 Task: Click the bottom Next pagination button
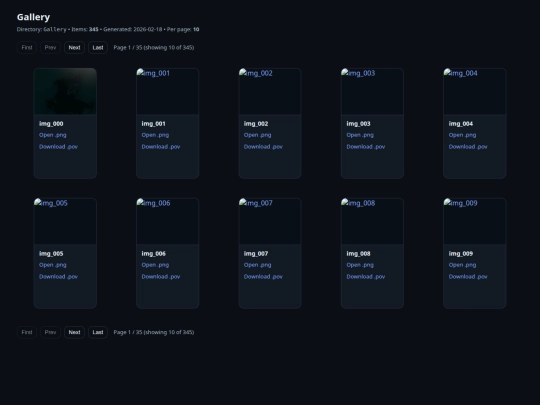[74, 332]
